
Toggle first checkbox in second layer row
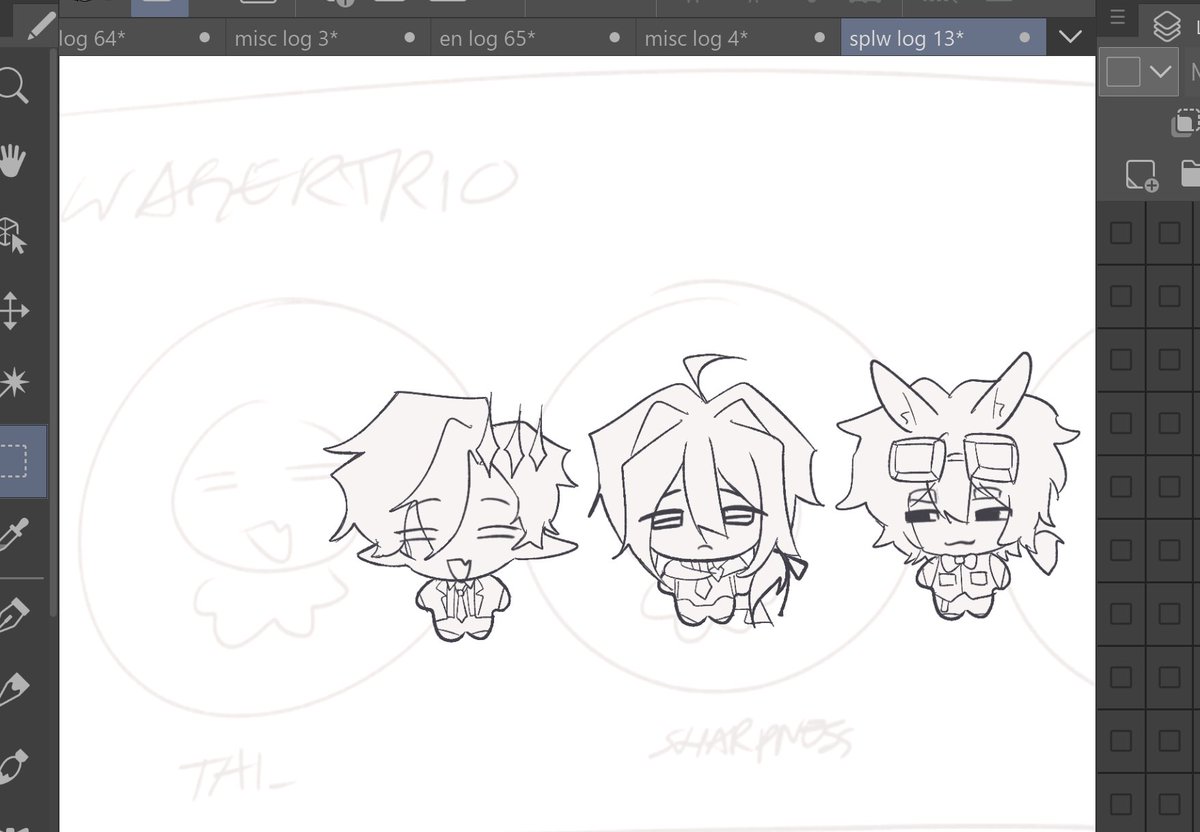tap(1121, 296)
